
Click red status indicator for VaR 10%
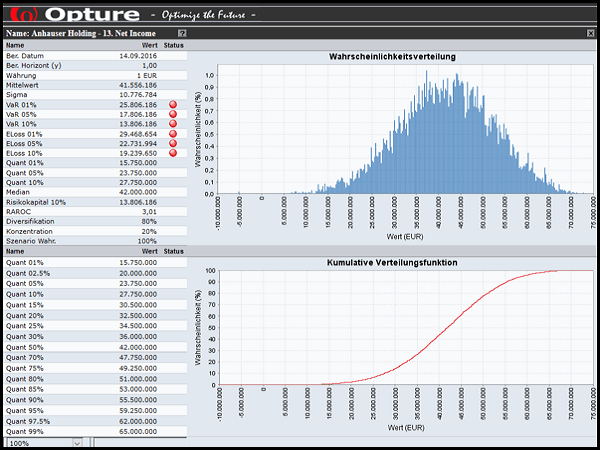coord(172,124)
